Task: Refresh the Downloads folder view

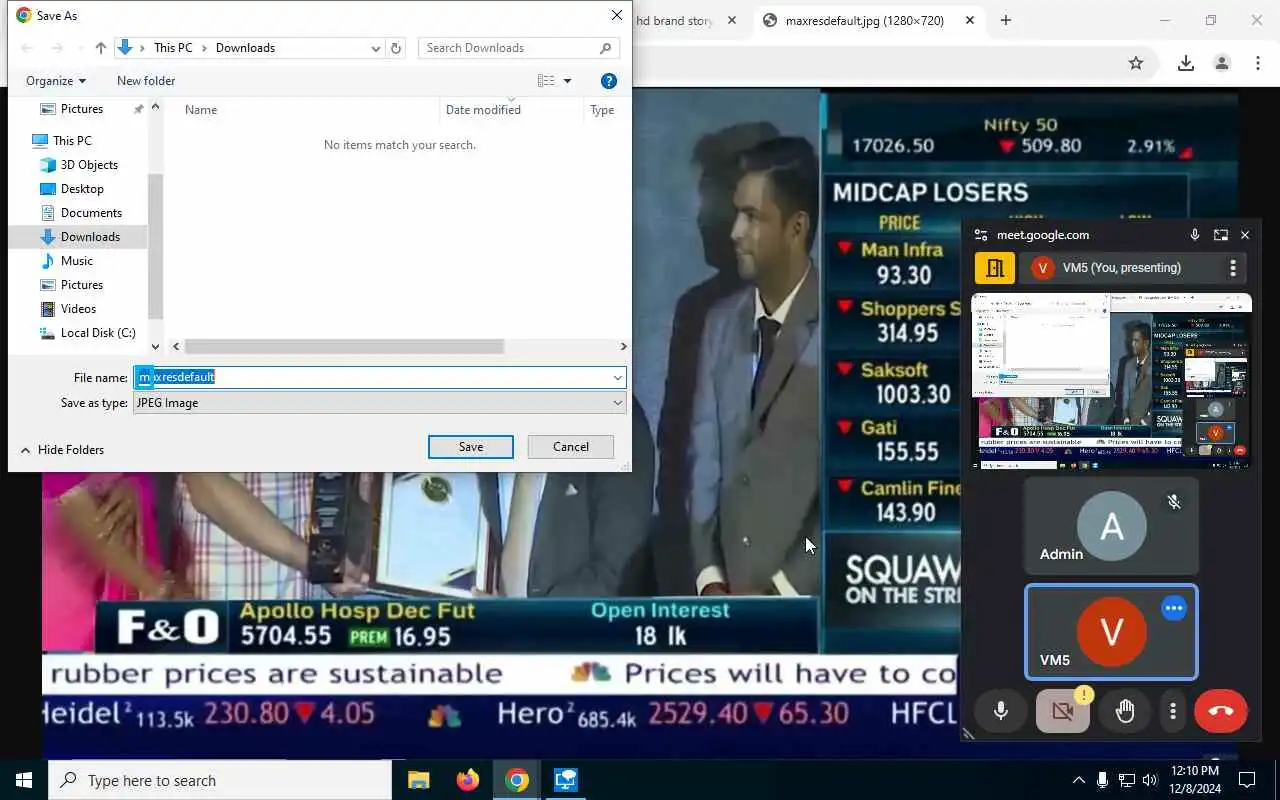Action: [396, 48]
